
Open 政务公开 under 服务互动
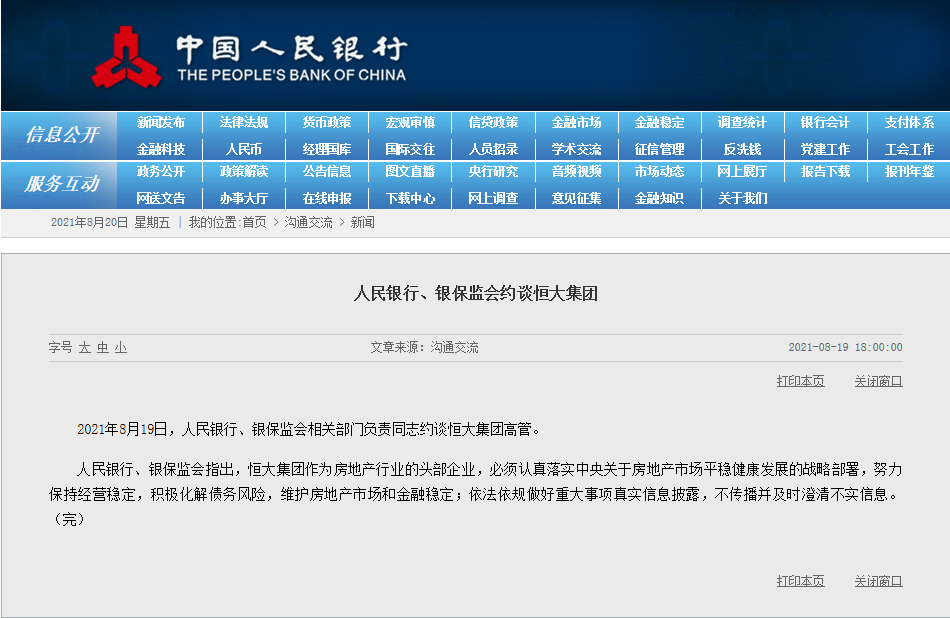(161, 171)
